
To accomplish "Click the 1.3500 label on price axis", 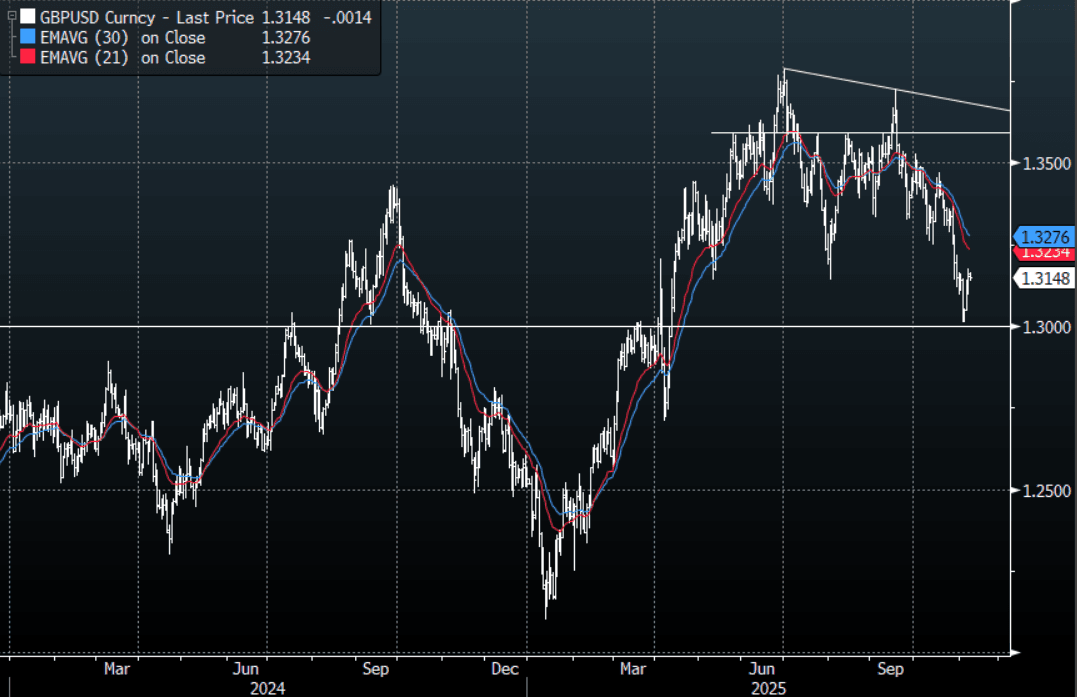I will [x=1046, y=163].
